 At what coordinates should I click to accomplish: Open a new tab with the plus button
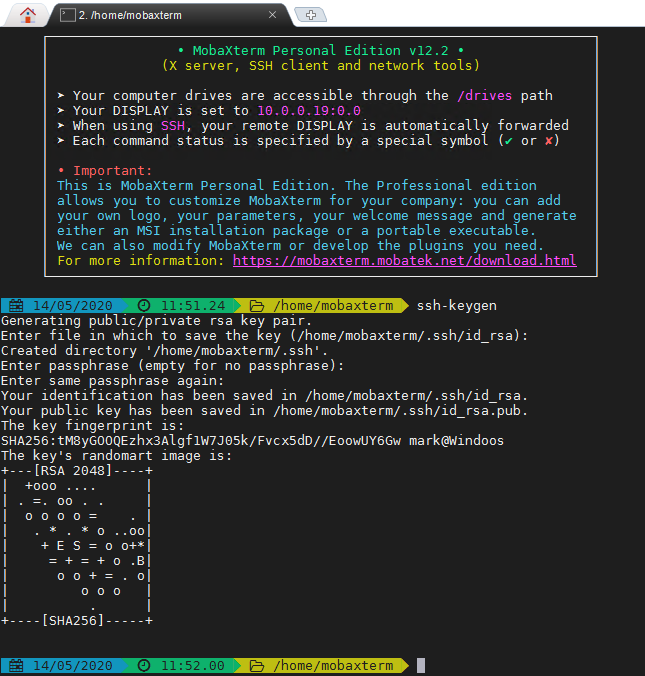[x=310, y=15]
